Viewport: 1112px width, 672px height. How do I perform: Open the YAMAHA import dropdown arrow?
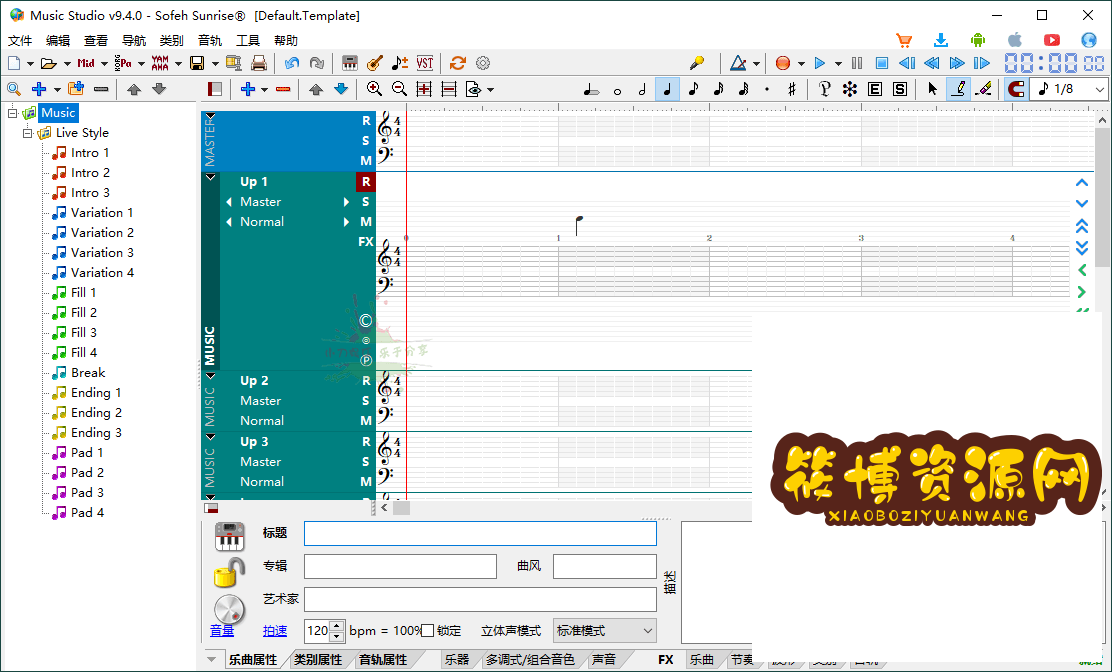tap(178, 63)
